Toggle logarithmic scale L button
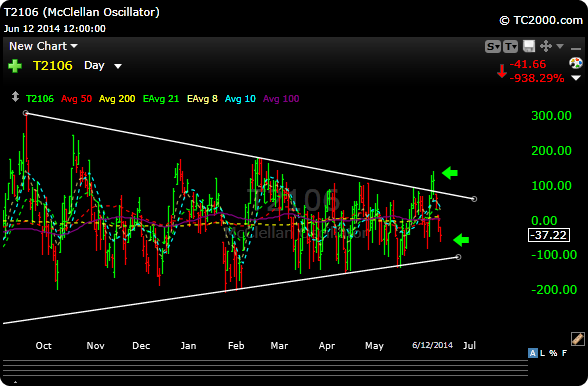Image resolution: width=588 pixels, height=386 pixels. (x=542, y=353)
